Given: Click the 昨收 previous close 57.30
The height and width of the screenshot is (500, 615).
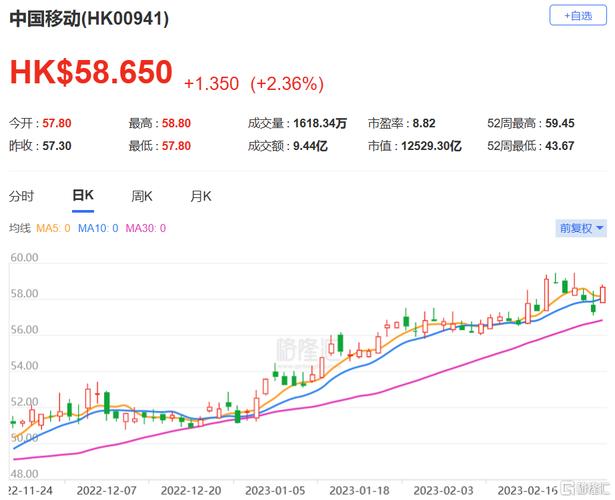Looking at the screenshot, I should [57, 146].
